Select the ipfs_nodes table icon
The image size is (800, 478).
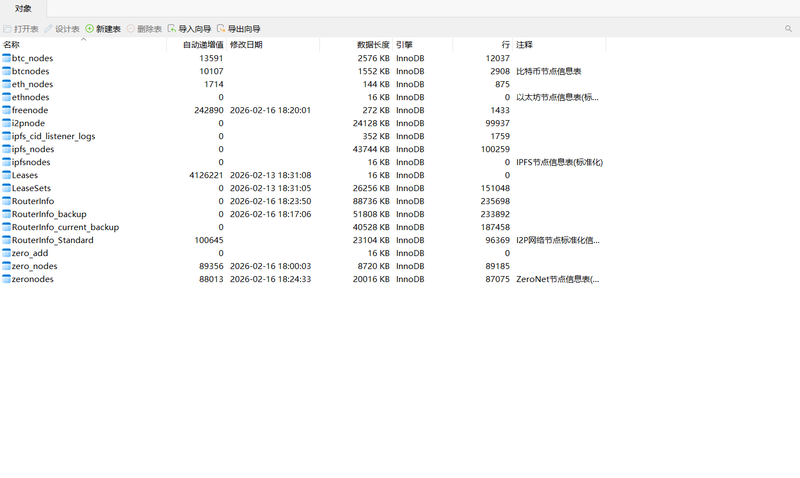6,149
